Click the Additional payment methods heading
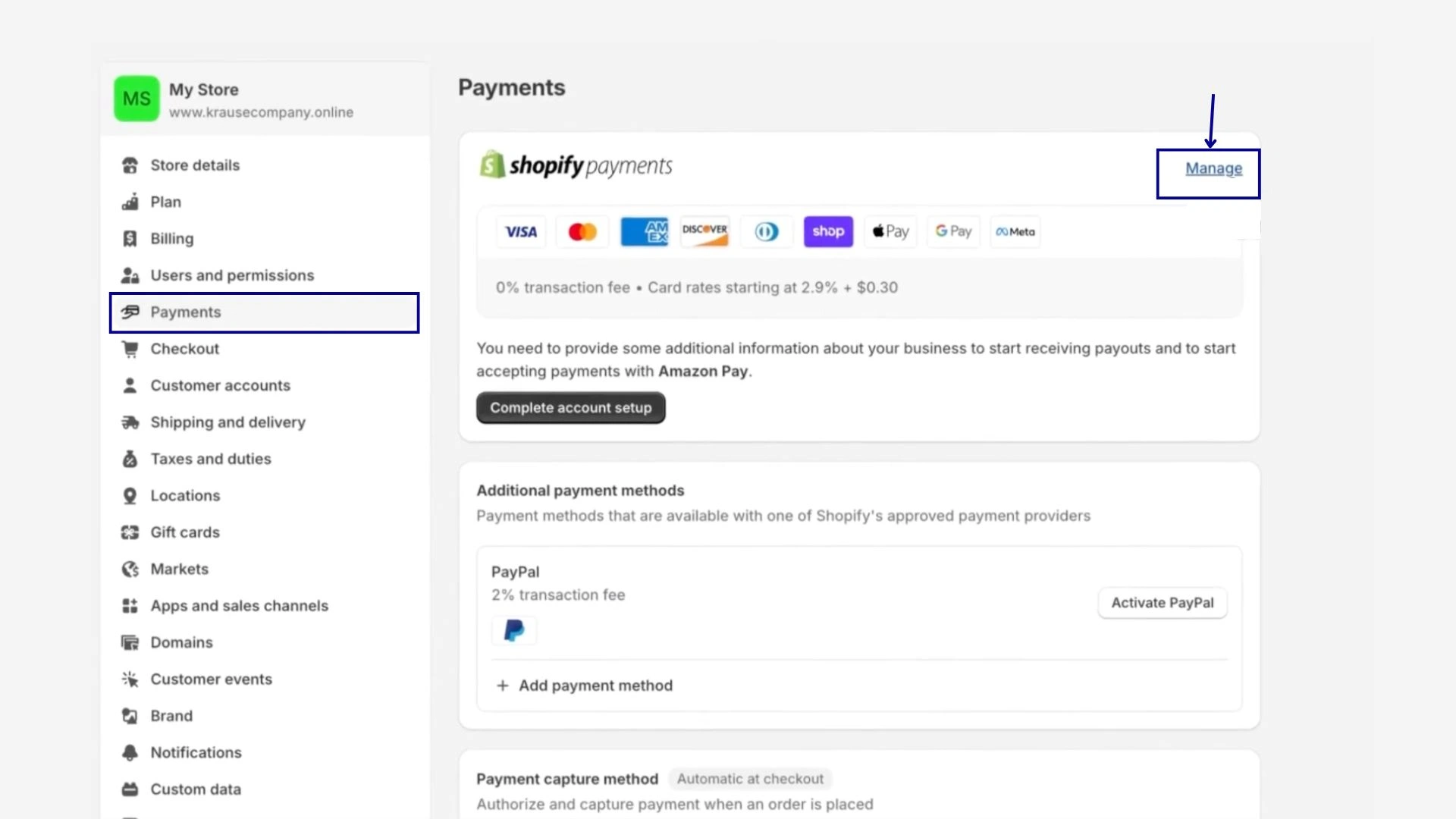The width and height of the screenshot is (1456, 819). tap(580, 491)
